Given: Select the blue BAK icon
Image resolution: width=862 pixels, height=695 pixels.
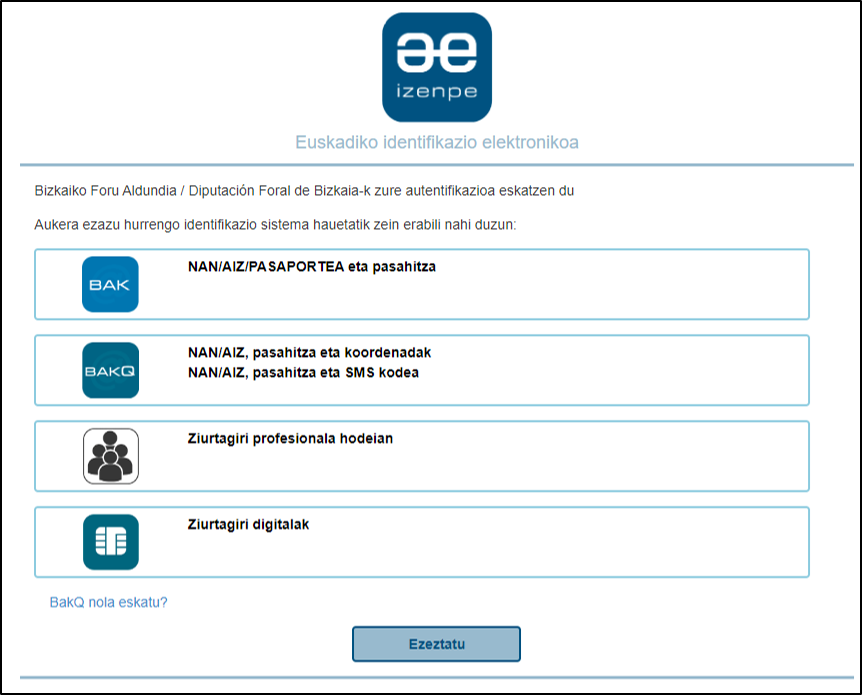Looking at the screenshot, I should [x=110, y=284].
